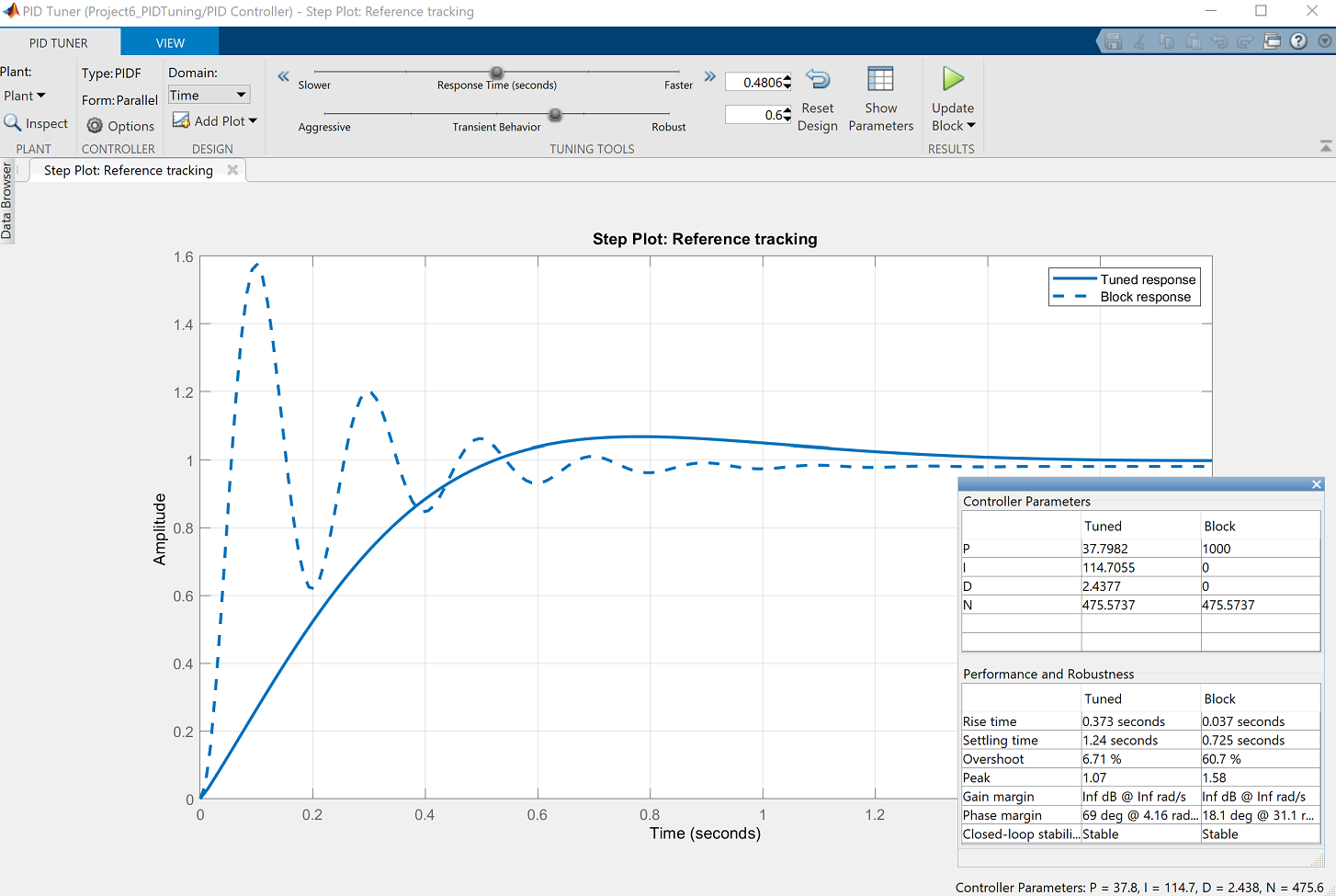This screenshot has height=896, width=1336.
Task: Click the Amplitude y-axis label
Action: click(160, 529)
